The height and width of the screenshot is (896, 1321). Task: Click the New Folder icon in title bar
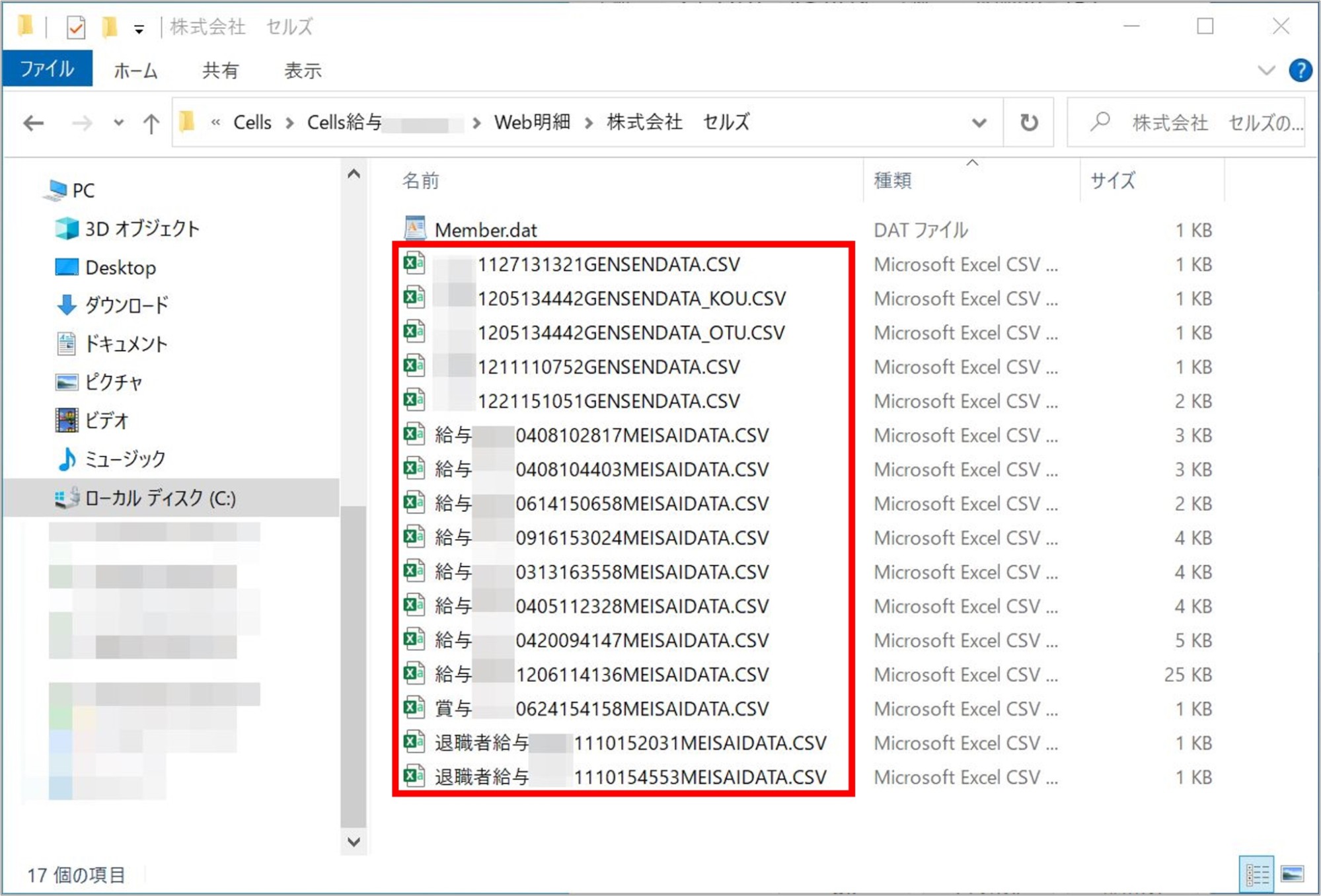click(x=110, y=28)
